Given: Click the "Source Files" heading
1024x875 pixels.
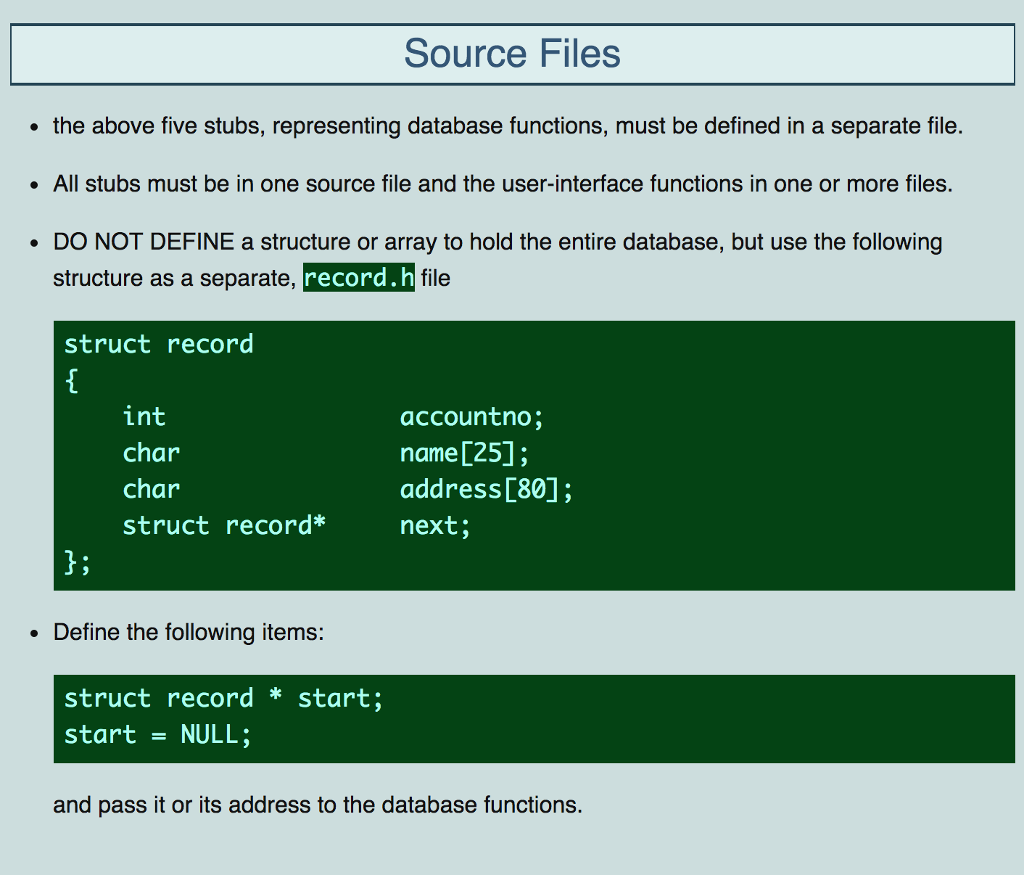Looking at the screenshot, I should pos(512,54).
